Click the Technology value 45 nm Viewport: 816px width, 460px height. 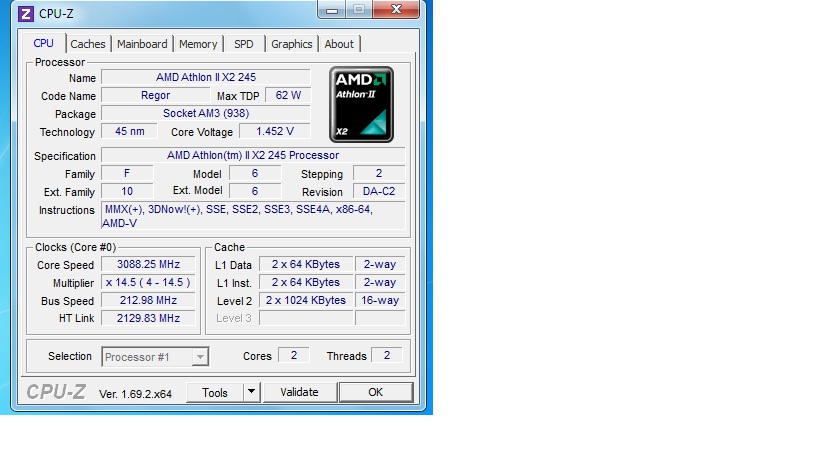pos(129,131)
